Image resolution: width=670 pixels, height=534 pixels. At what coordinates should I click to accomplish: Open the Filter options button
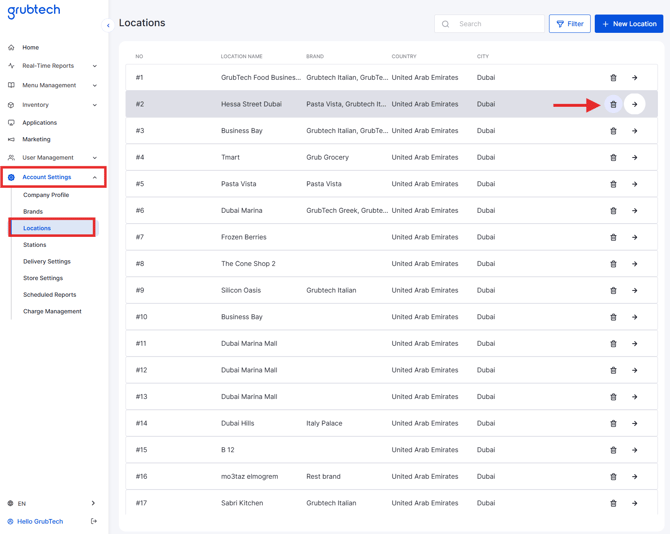click(569, 24)
